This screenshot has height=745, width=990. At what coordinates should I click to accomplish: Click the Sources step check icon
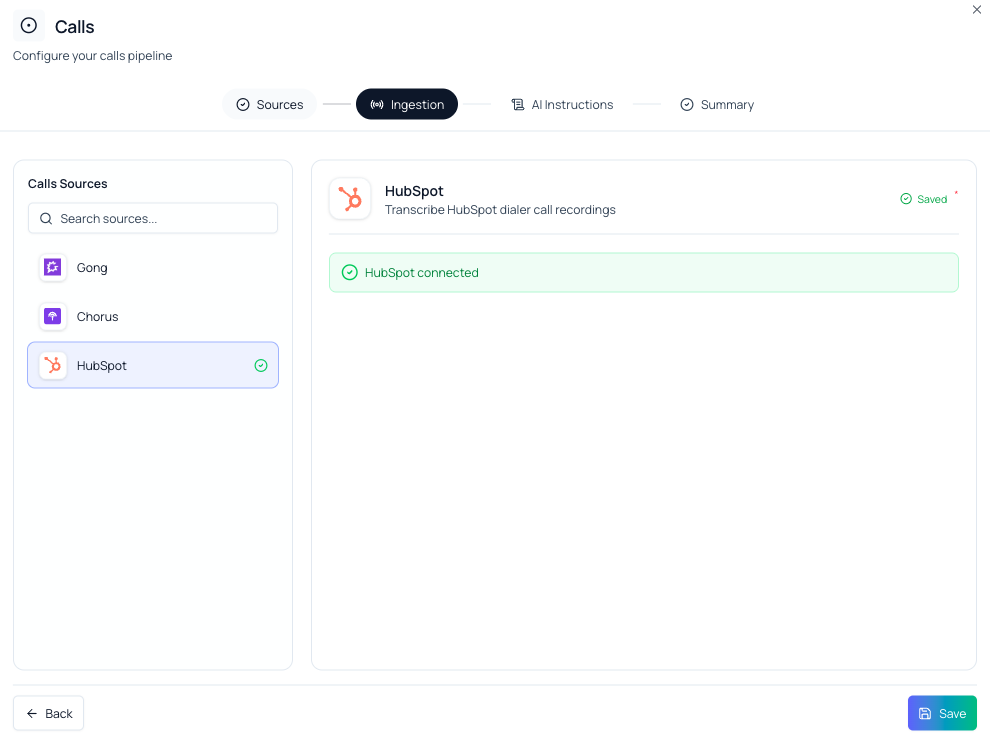coord(243,105)
